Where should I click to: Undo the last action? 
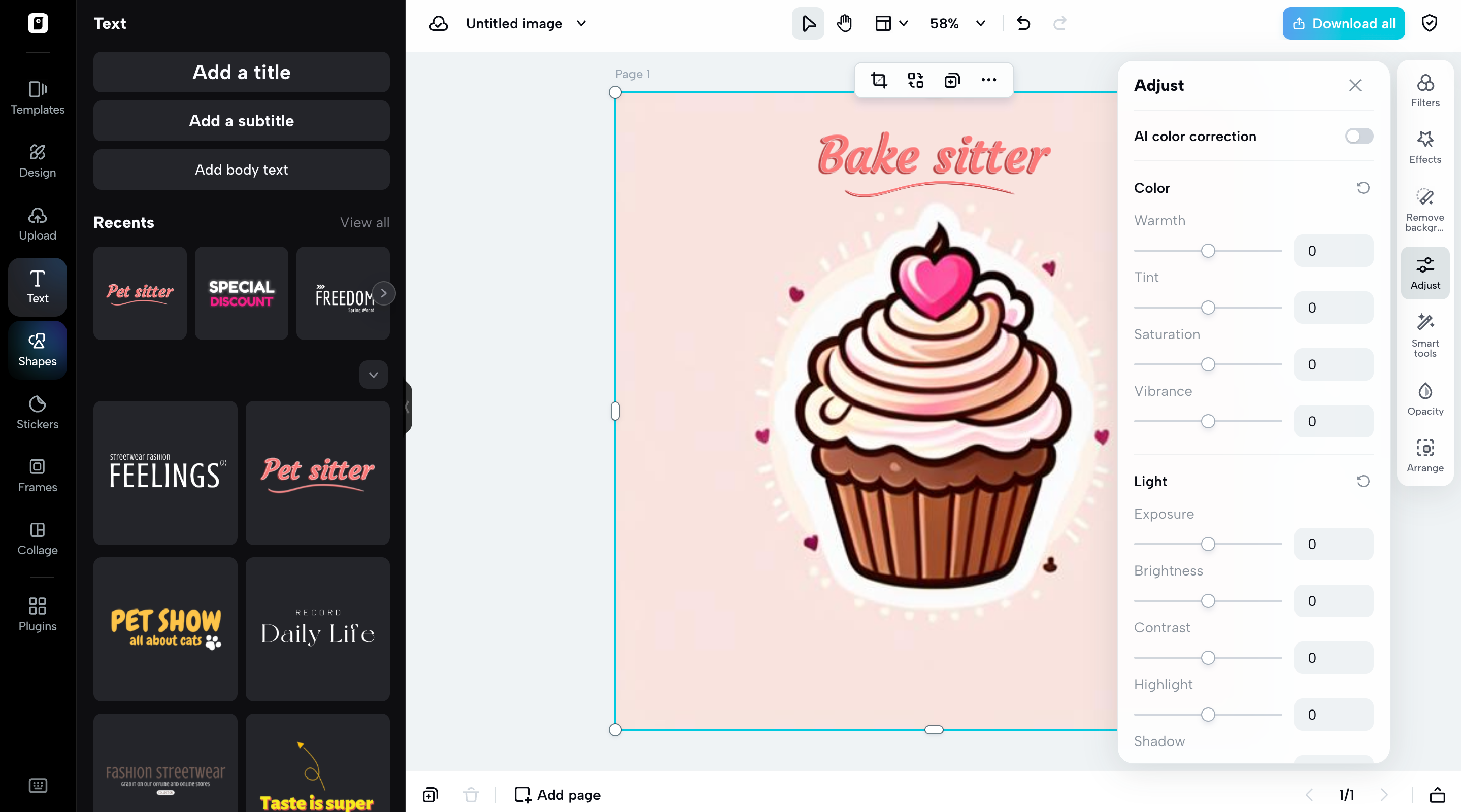(1023, 23)
